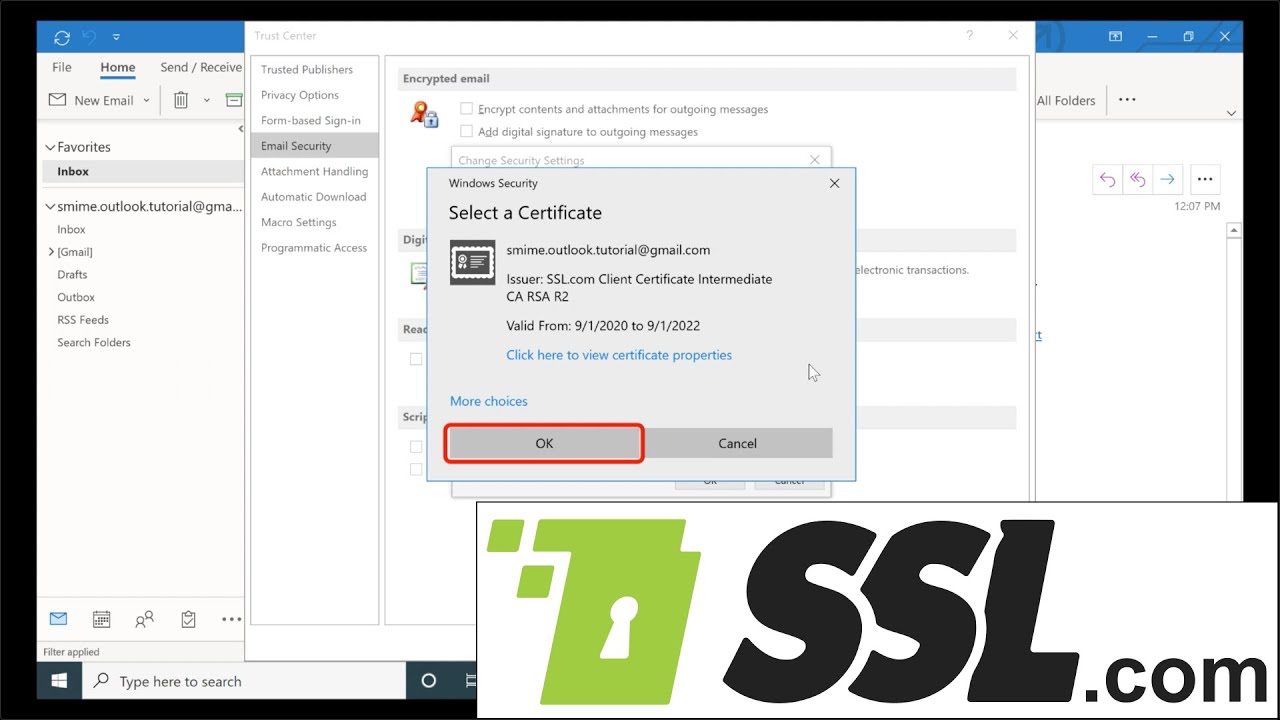Image resolution: width=1280 pixels, height=720 pixels.
Task: Collapse the Favorites section
Action: (50, 147)
